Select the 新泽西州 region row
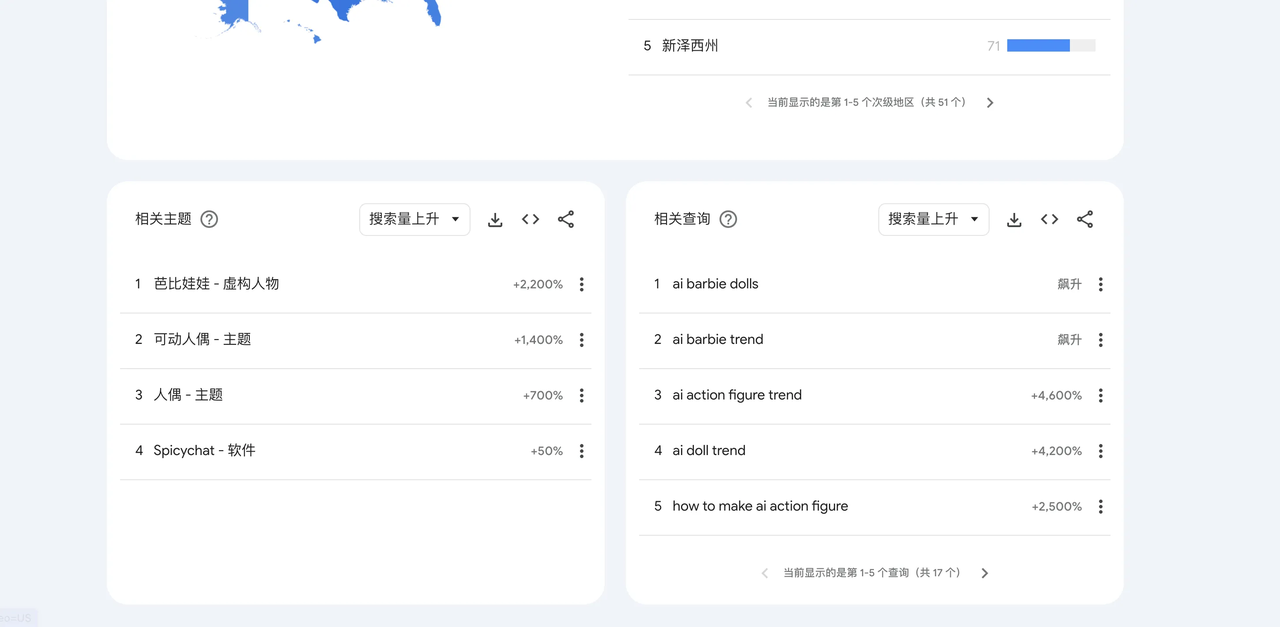Screen dimensions: 1280x627 [869, 46]
